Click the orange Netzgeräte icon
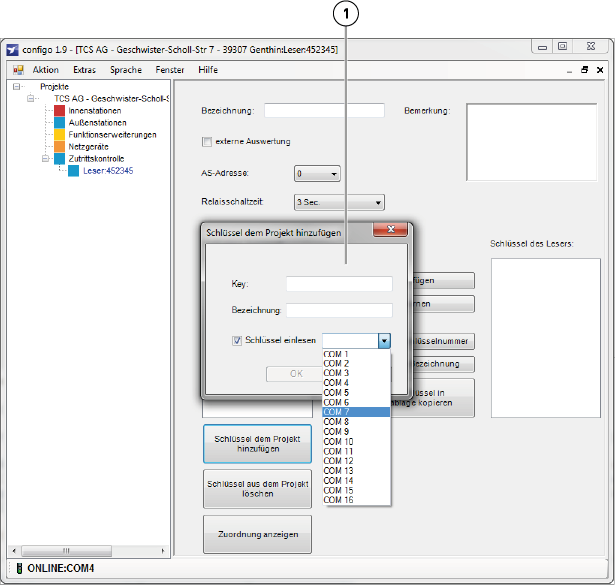This screenshot has height=585, width=615. (x=60, y=147)
